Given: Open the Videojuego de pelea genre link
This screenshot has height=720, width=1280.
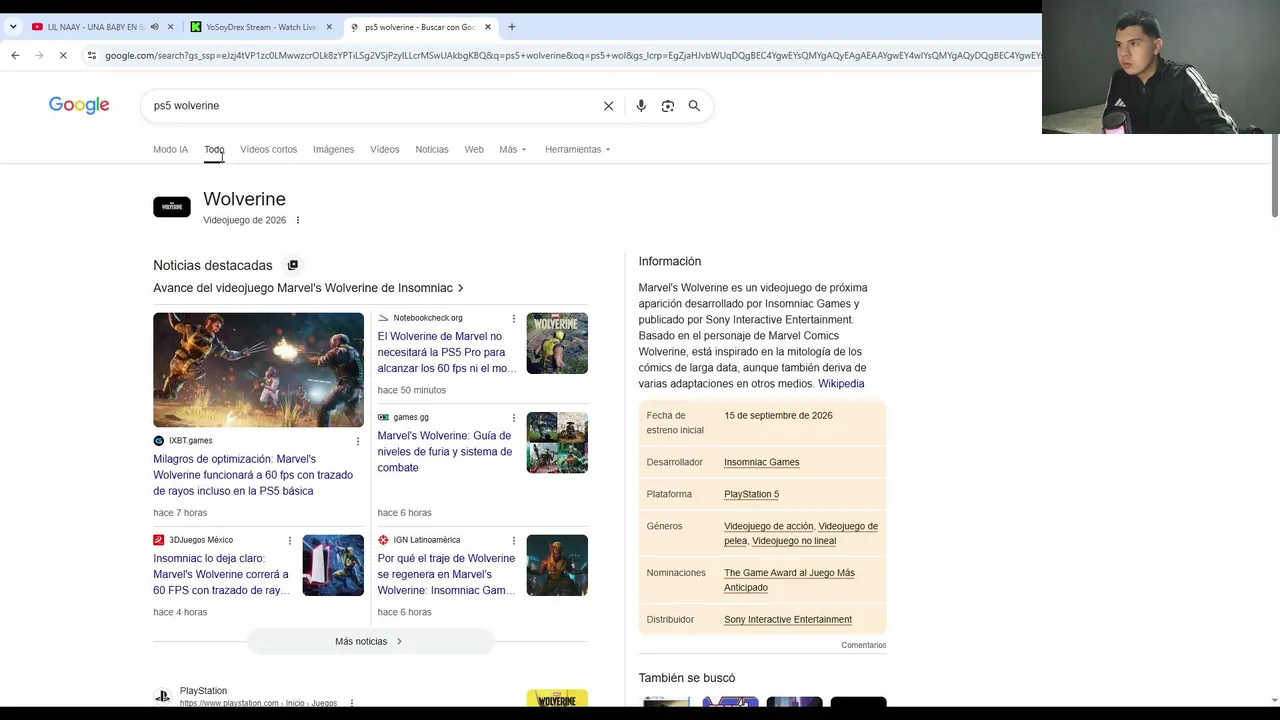Looking at the screenshot, I should [801, 533].
